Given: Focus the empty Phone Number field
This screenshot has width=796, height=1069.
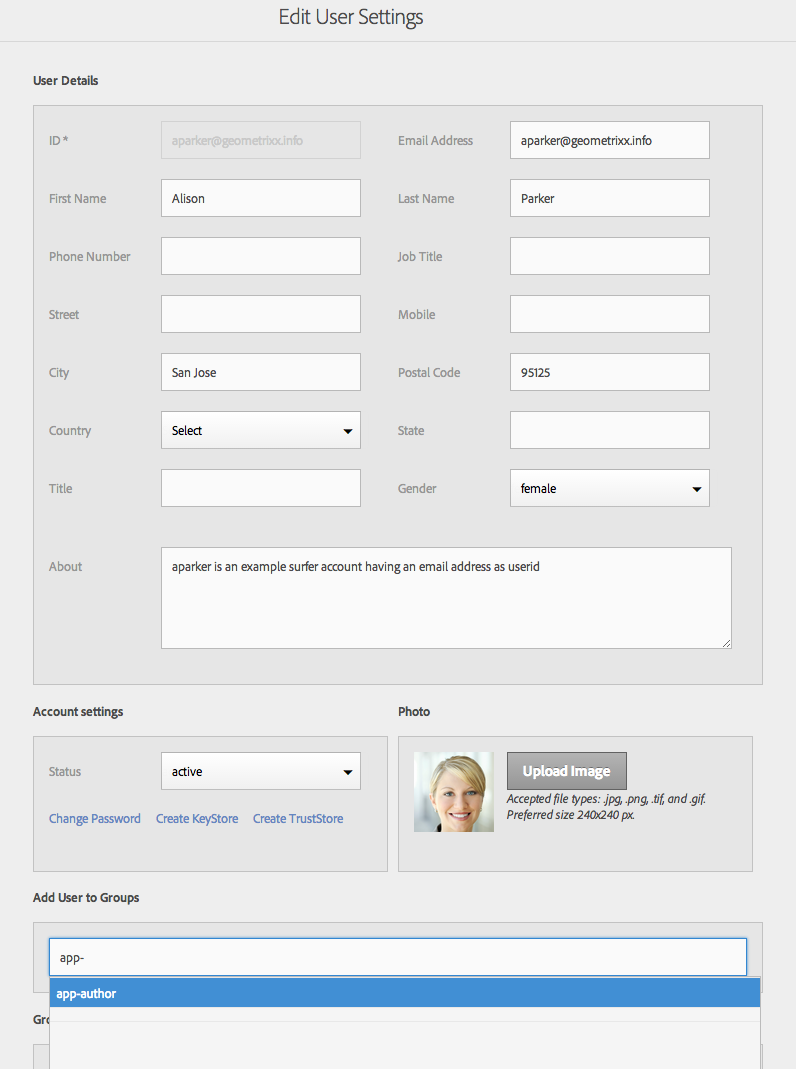Looking at the screenshot, I should (260, 256).
